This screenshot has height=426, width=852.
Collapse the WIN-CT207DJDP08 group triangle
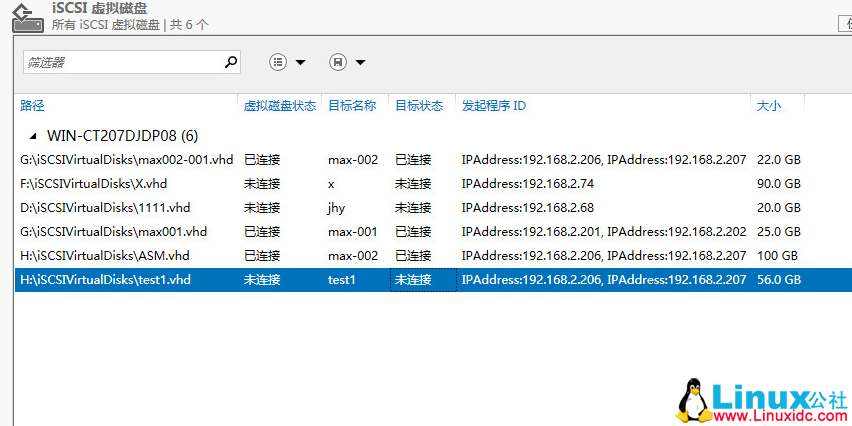pyautogui.click(x=34, y=136)
